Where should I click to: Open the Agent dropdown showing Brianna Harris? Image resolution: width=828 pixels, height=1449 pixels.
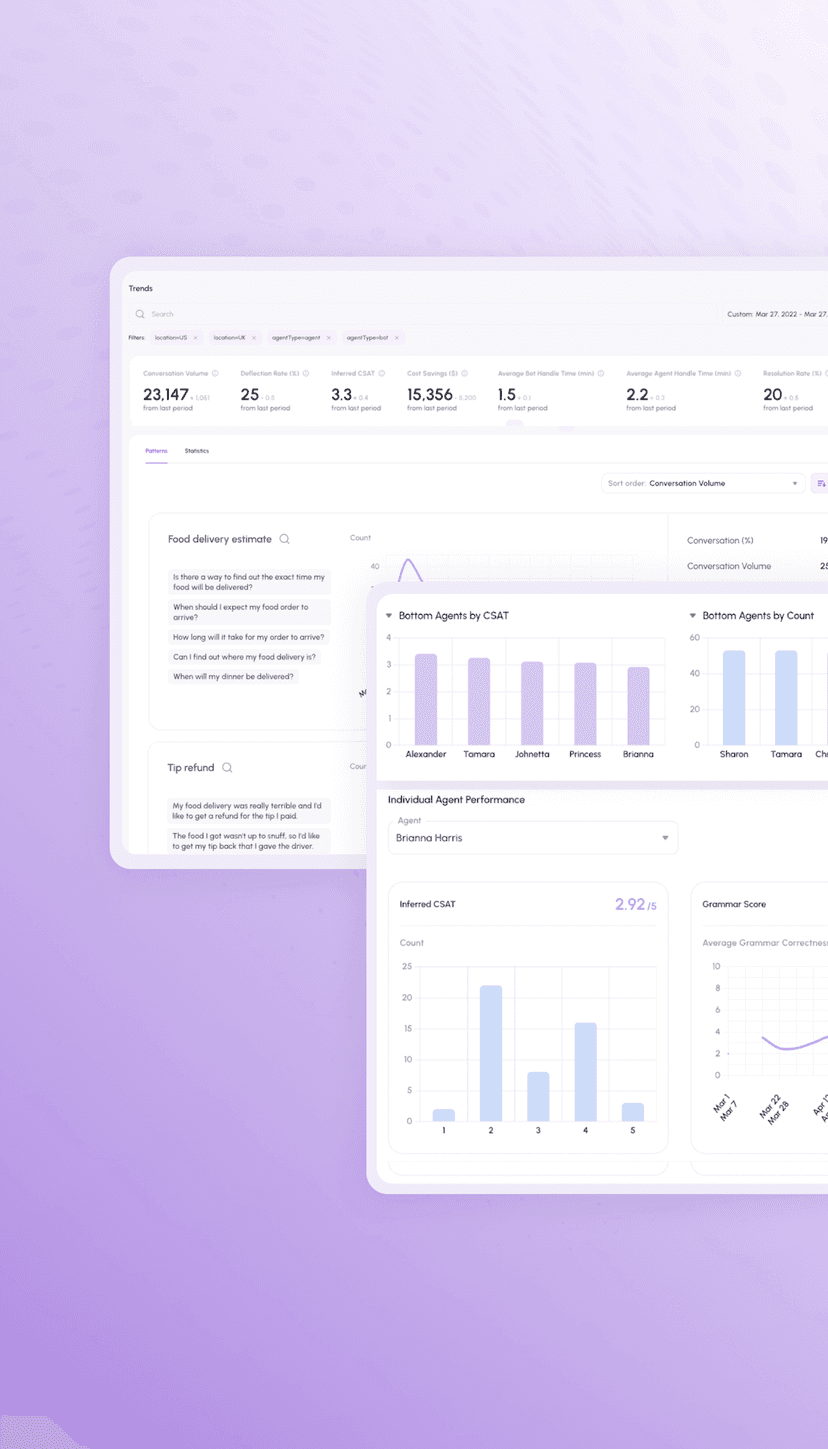532,837
